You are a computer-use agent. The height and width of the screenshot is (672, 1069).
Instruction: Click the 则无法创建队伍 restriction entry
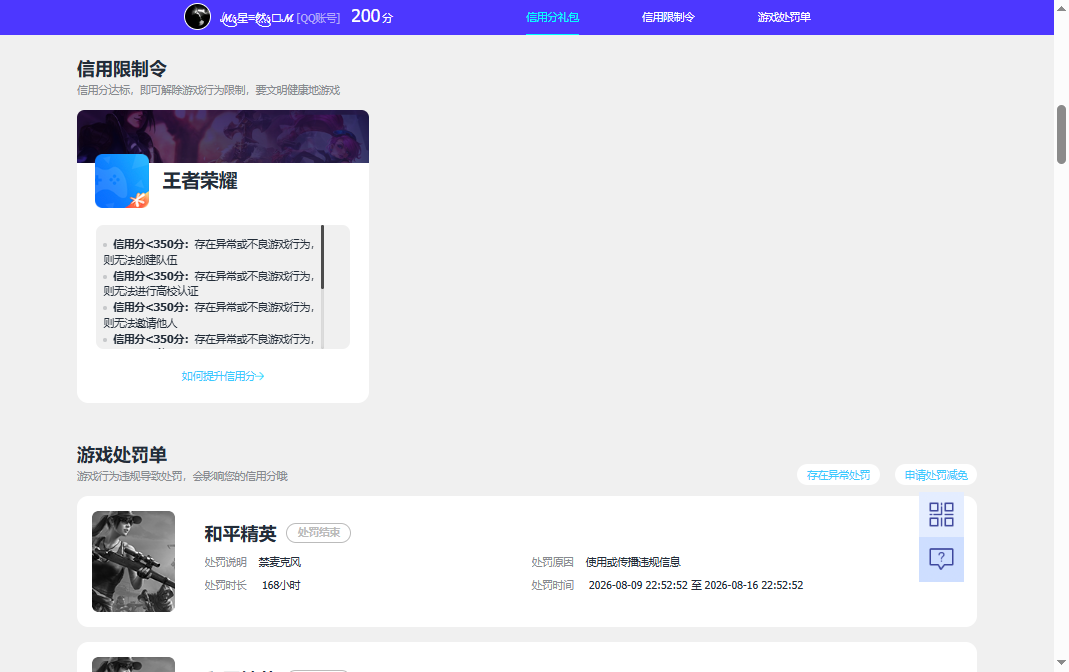point(140,260)
